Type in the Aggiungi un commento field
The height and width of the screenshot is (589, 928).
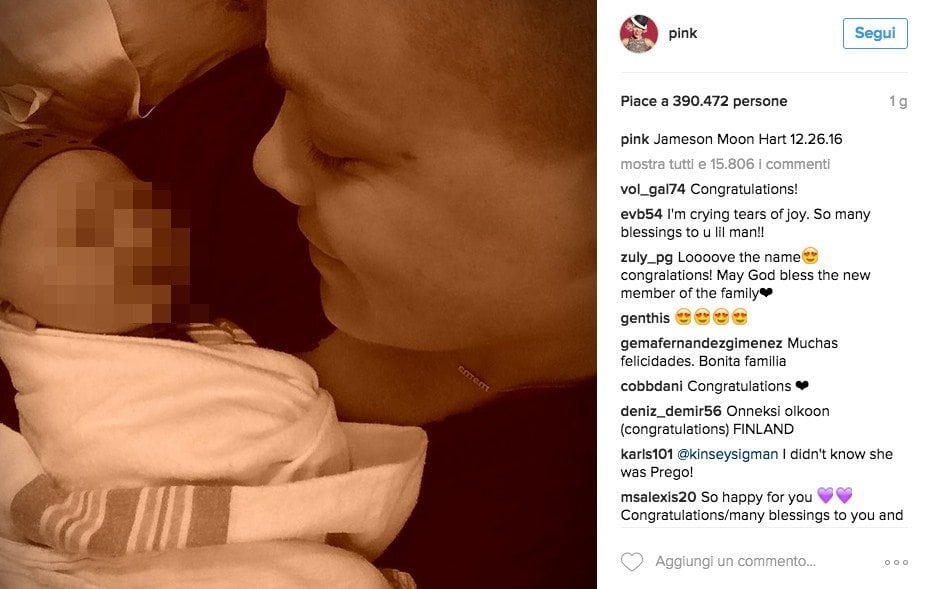tap(735, 561)
